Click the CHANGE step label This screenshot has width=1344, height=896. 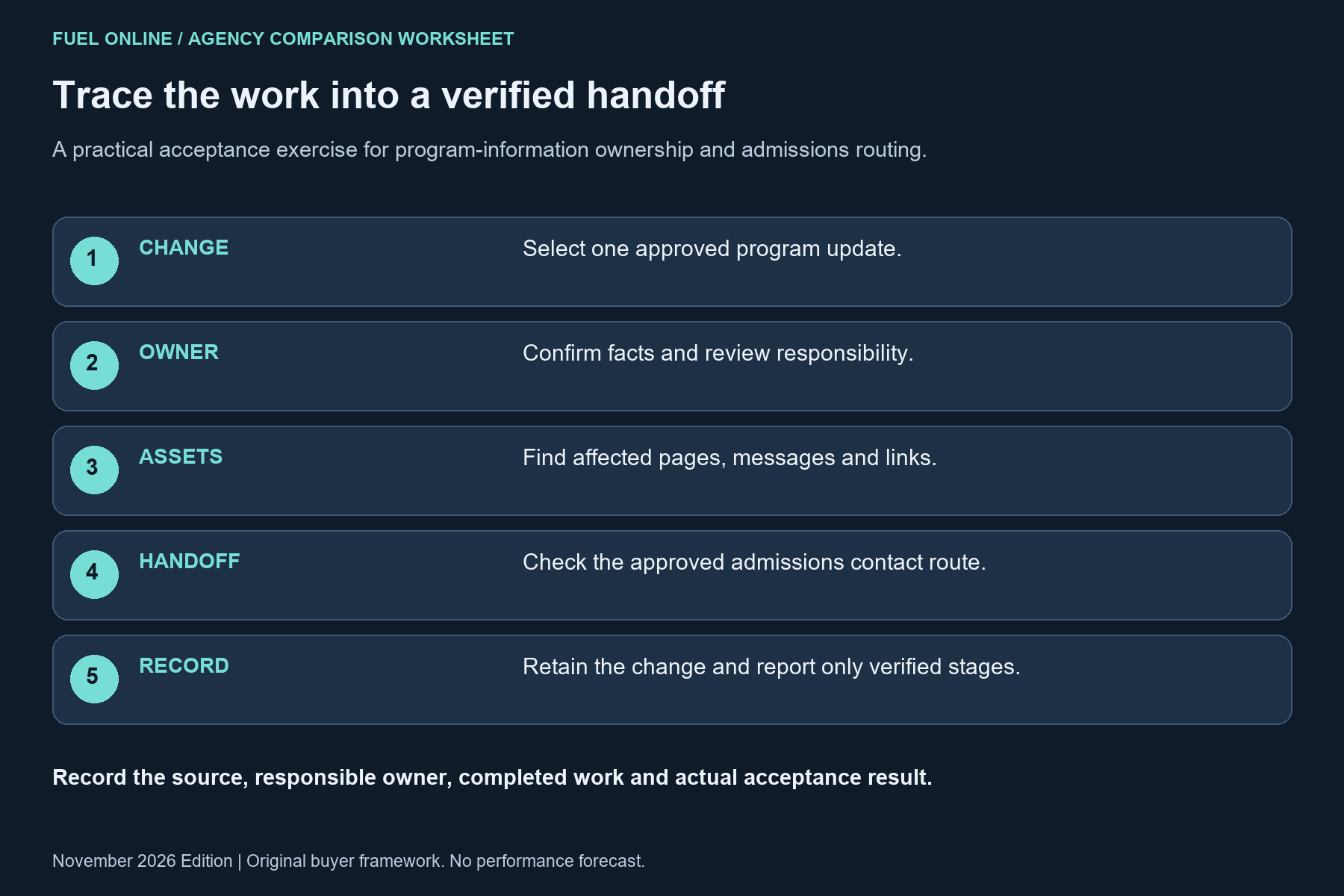[x=184, y=248]
